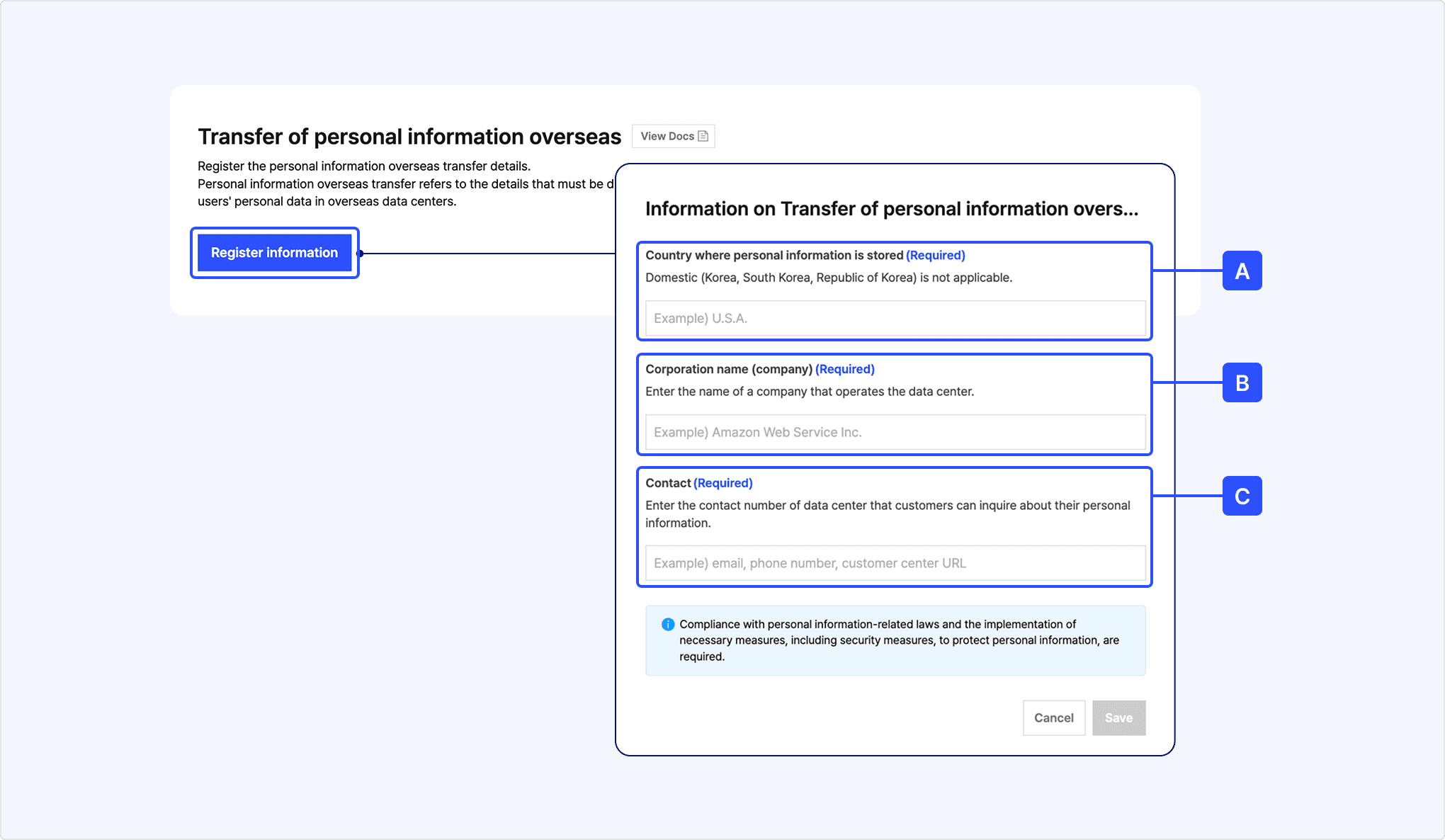Focus the country input with U.S.A. example
1445x840 pixels.
pos(895,318)
